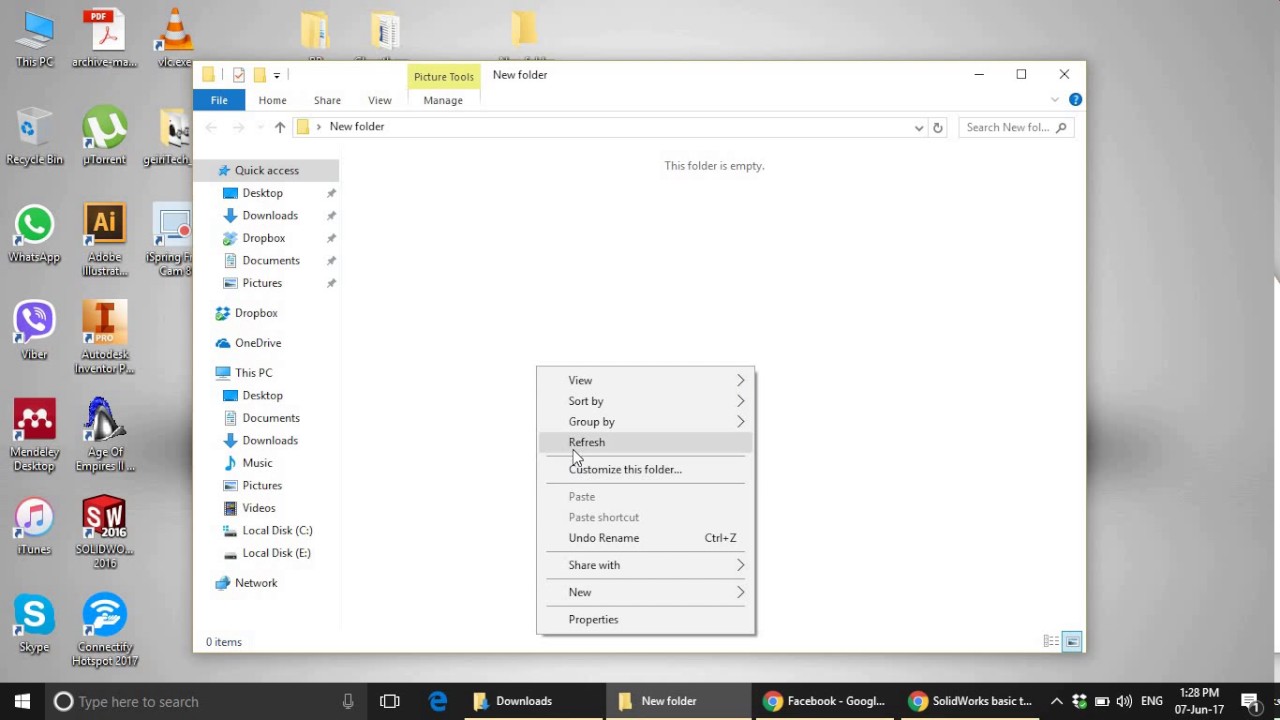Switch to large icons view in status bar
The image size is (1280, 720).
point(1072,642)
